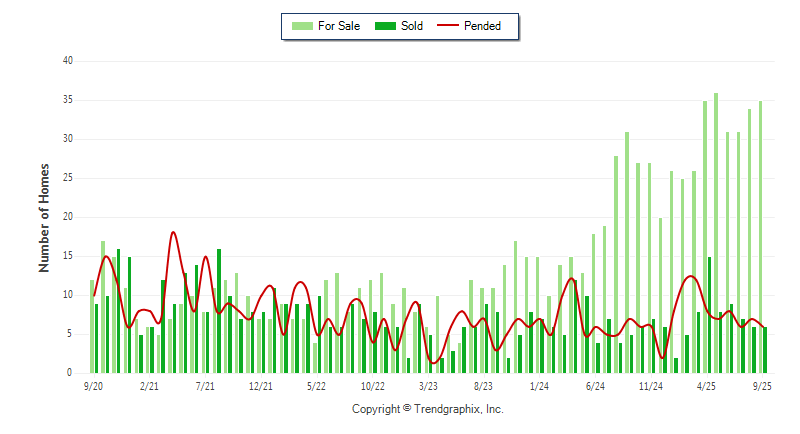Select the 5/22 x-axis date label

point(317,385)
